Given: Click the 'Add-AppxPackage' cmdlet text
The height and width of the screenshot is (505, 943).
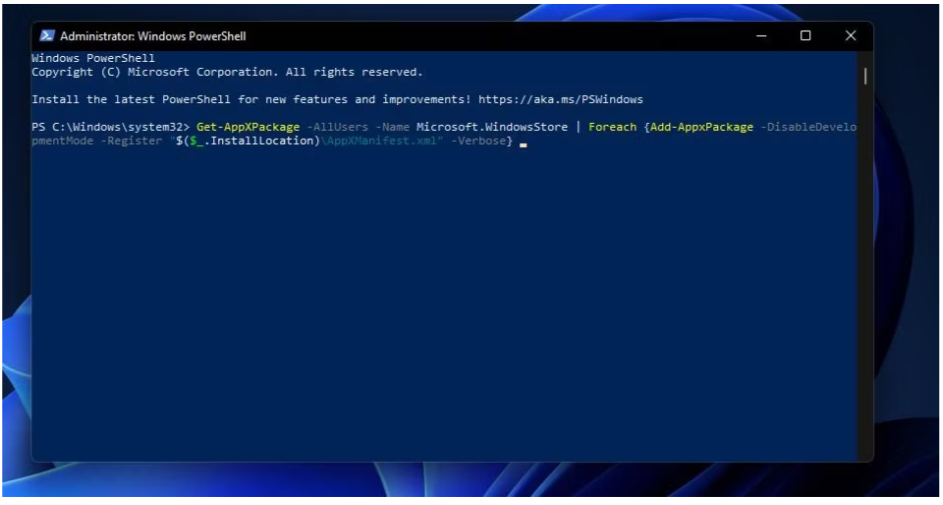Looking at the screenshot, I should [702, 127].
